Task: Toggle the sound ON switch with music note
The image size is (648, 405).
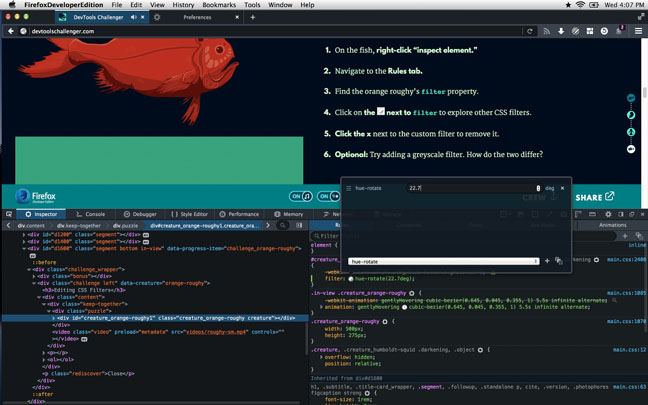Action: (300, 196)
